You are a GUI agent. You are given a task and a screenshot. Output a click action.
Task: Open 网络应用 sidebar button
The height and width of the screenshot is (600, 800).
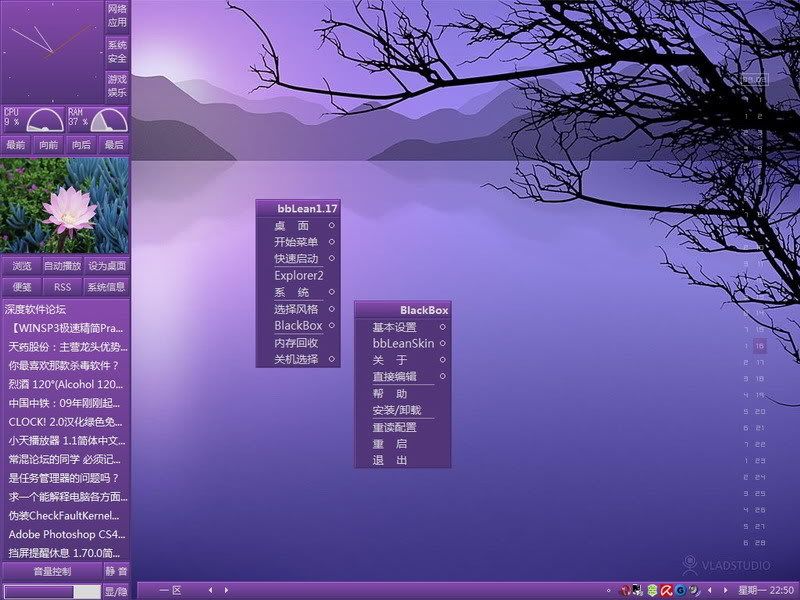pyautogui.click(x=117, y=16)
